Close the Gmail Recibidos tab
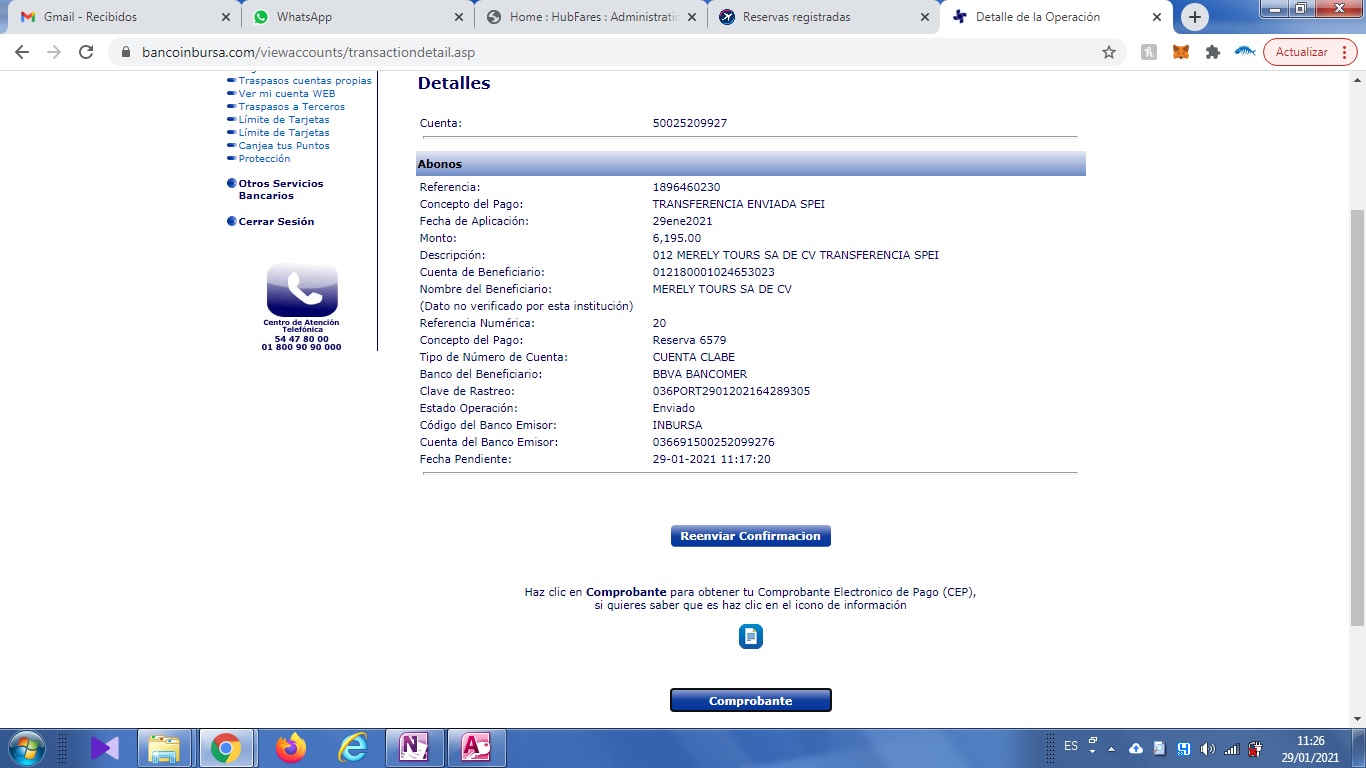This screenshot has height=768, width=1366. pyautogui.click(x=226, y=17)
